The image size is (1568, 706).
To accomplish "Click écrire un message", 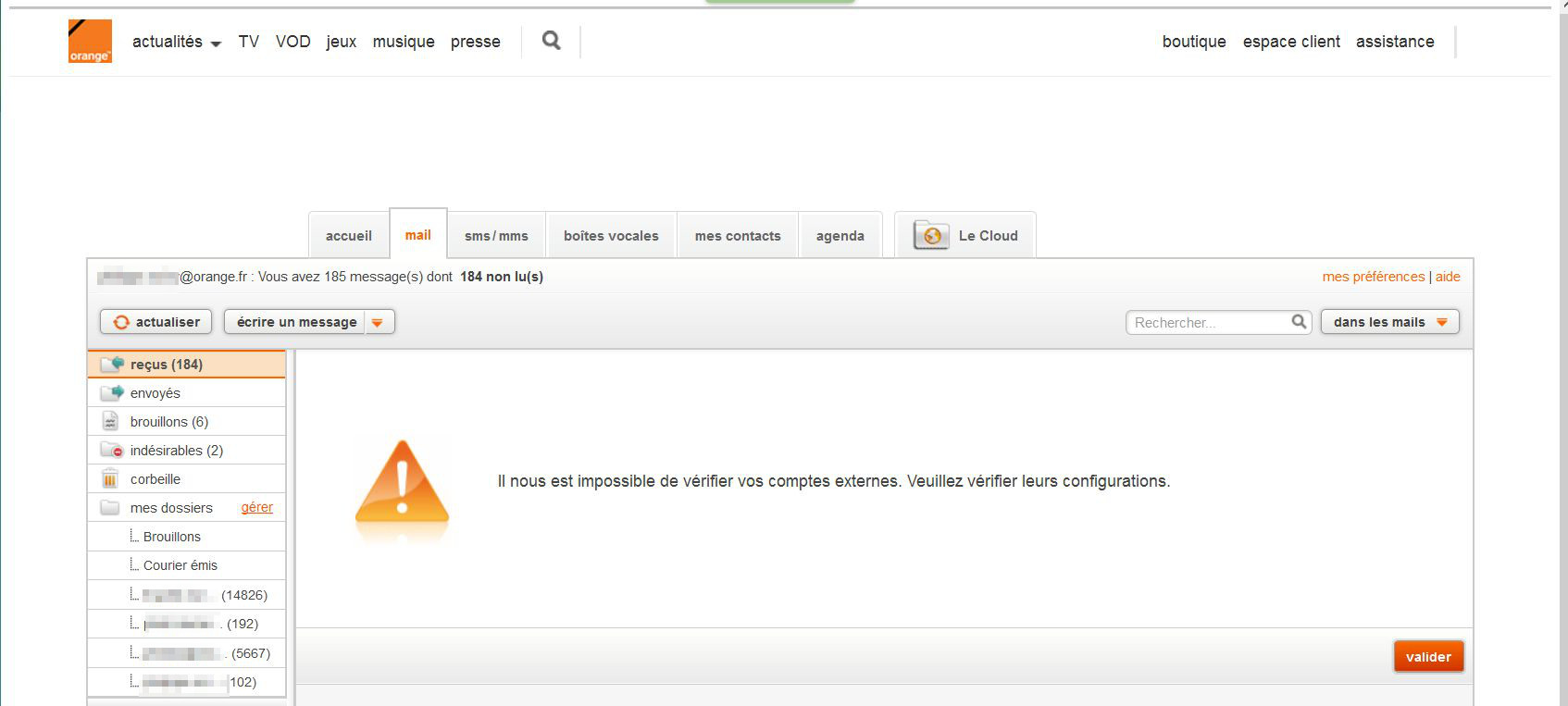I will tap(296, 322).
